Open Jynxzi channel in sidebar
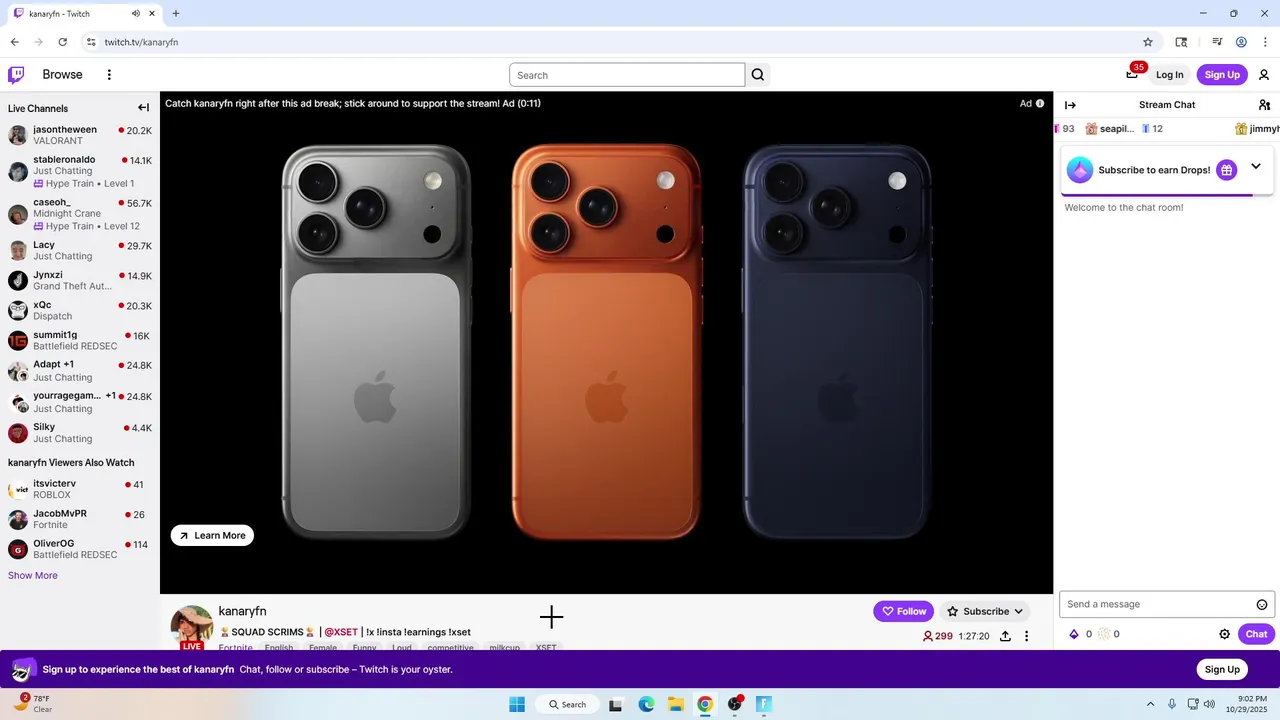The height and width of the screenshot is (720, 1280). [x=80, y=280]
